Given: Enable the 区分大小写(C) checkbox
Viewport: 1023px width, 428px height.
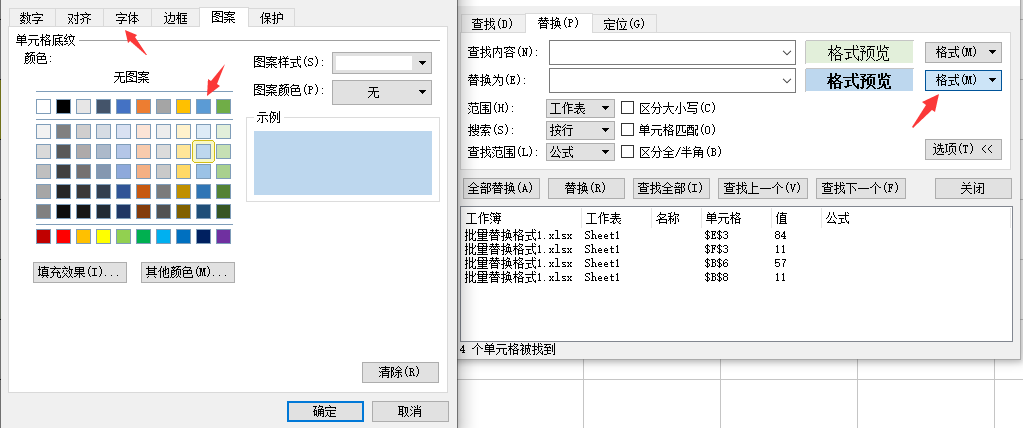Looking at the screenshot, I should click(628, 108).
